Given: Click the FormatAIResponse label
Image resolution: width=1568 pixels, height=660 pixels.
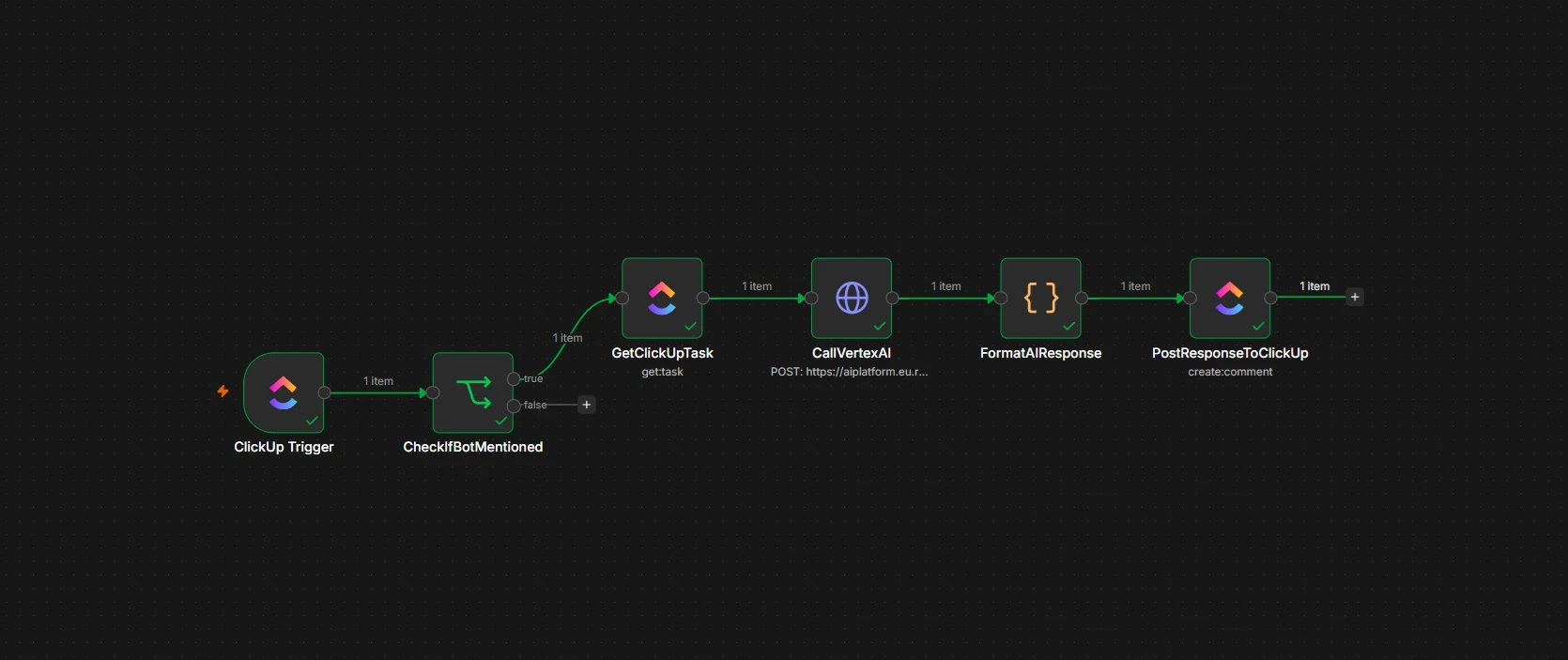Looking at the screenshot, I should pos(1040,353).
